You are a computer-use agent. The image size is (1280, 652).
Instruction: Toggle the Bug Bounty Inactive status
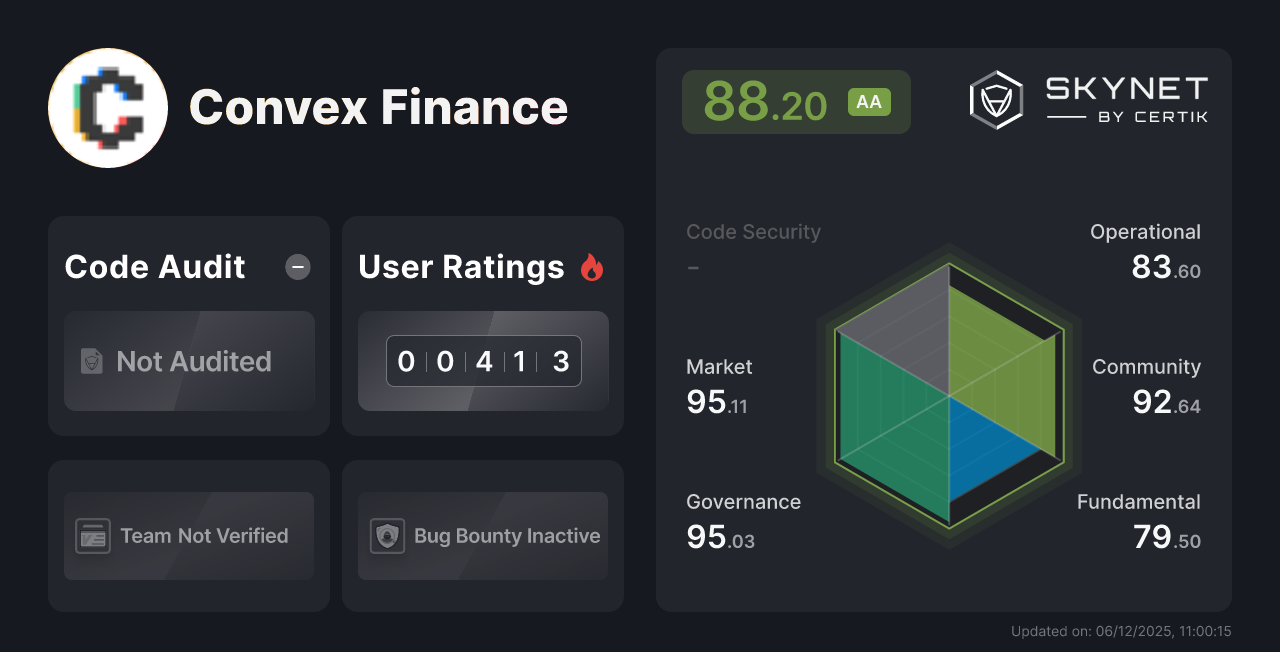pos(482,536)
